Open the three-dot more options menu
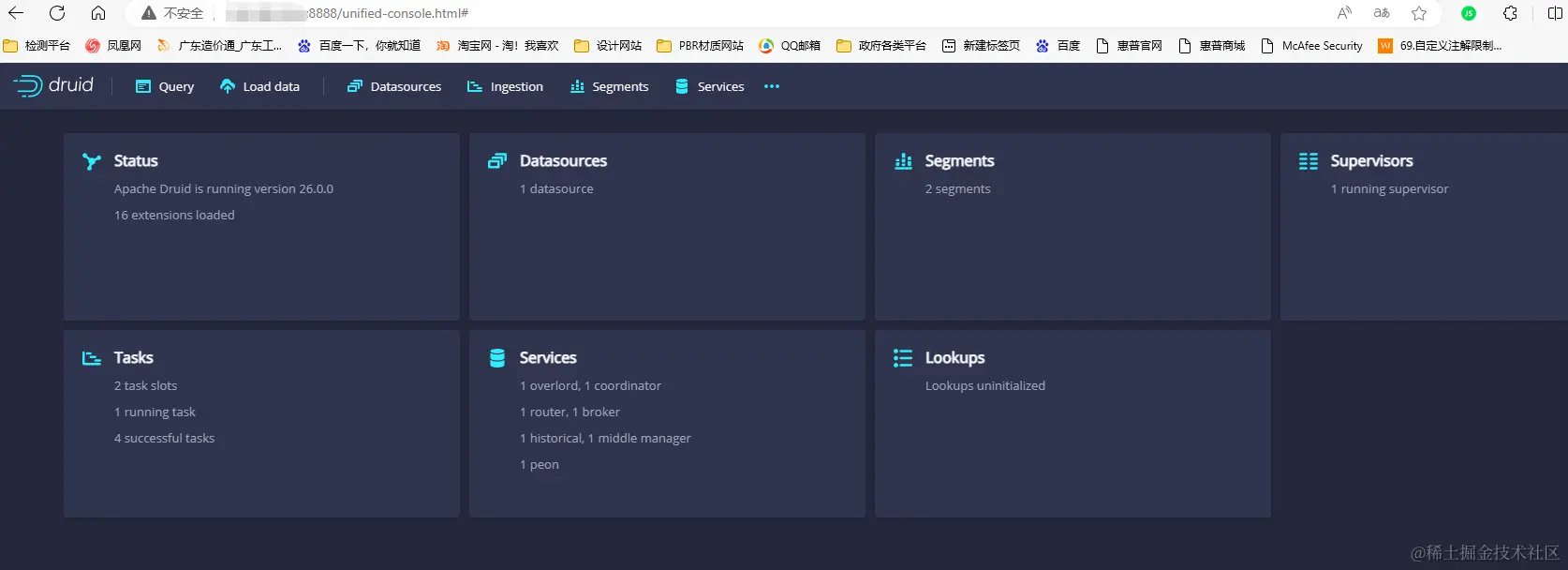 click(x=772, y=86)
